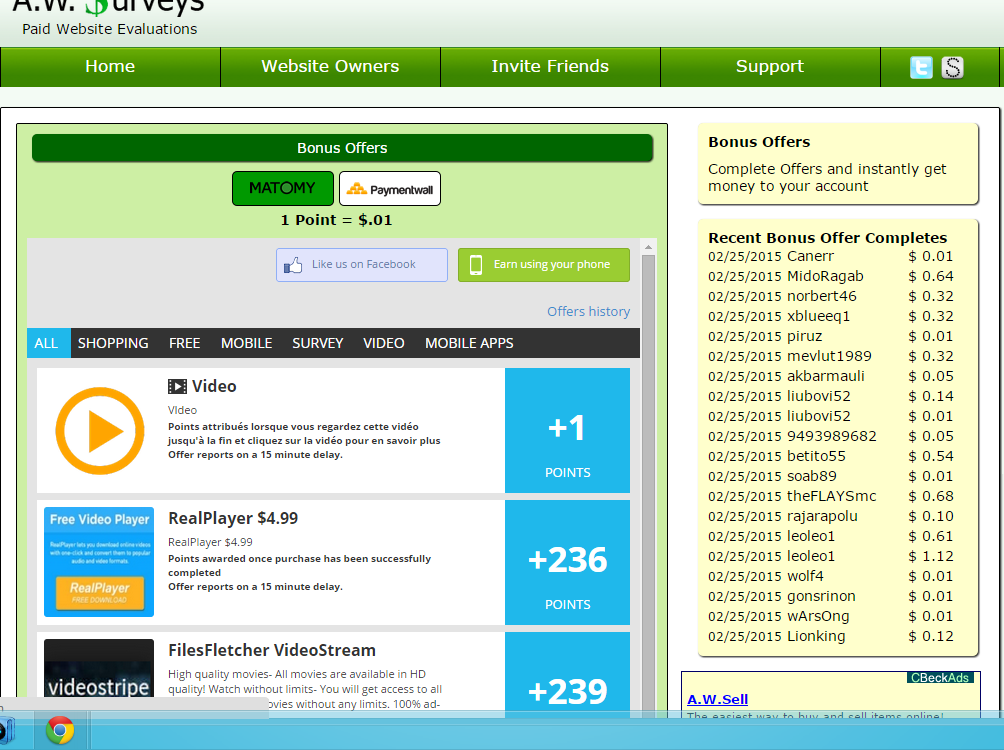
Task: Click the +1 POINTS button for Video offer
Action: 567,430
